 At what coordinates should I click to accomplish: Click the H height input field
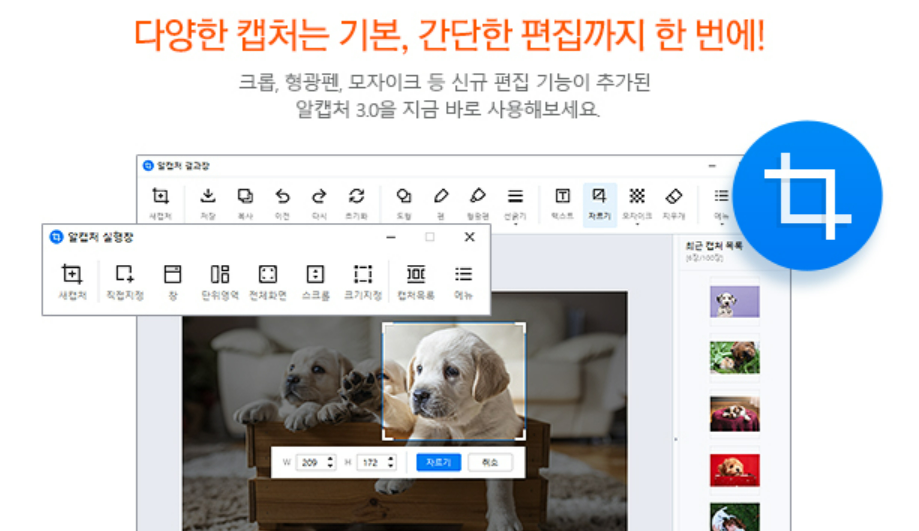pyautogui.click(x=373, y=462)
